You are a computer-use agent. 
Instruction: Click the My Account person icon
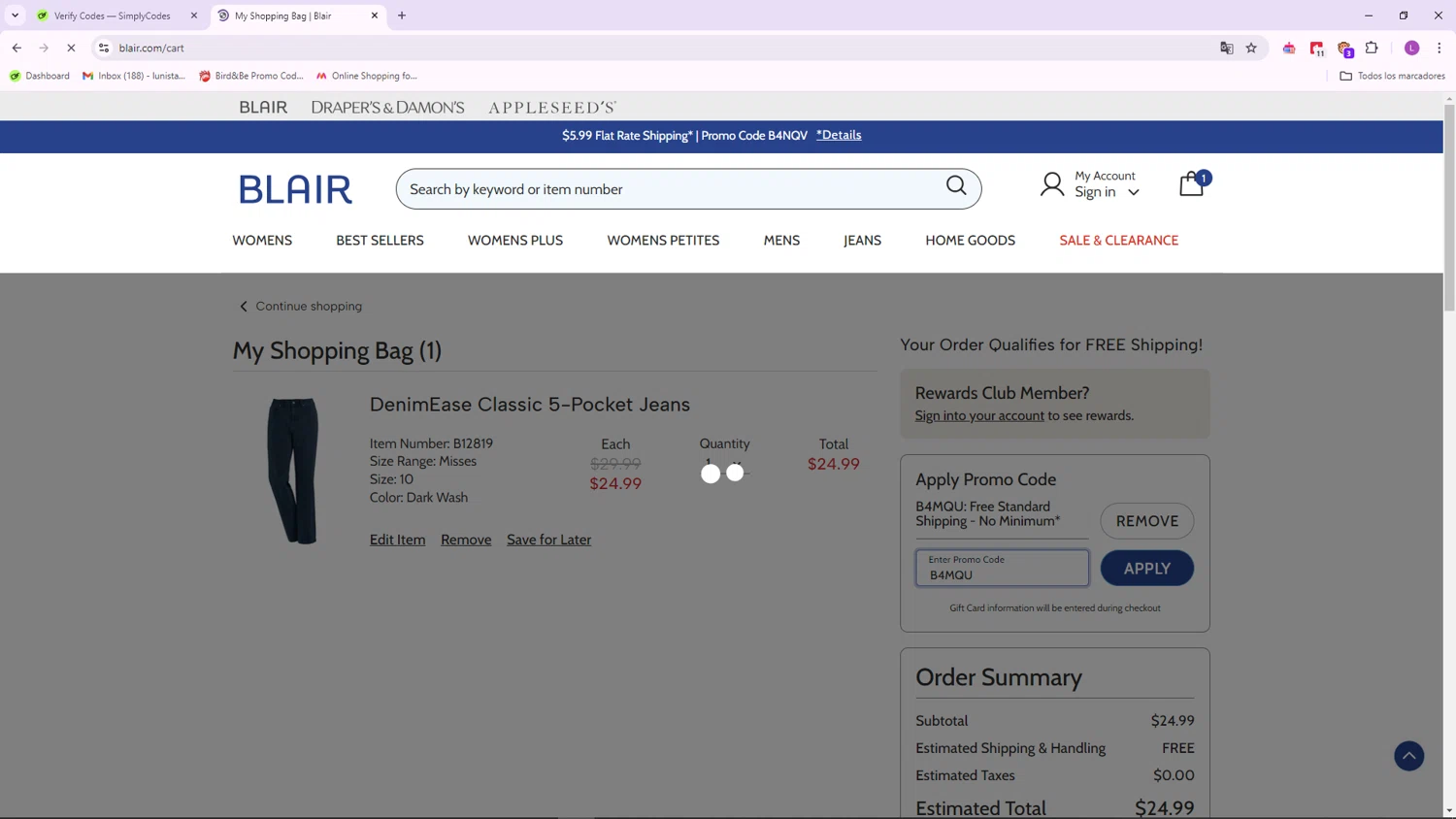1052,184
